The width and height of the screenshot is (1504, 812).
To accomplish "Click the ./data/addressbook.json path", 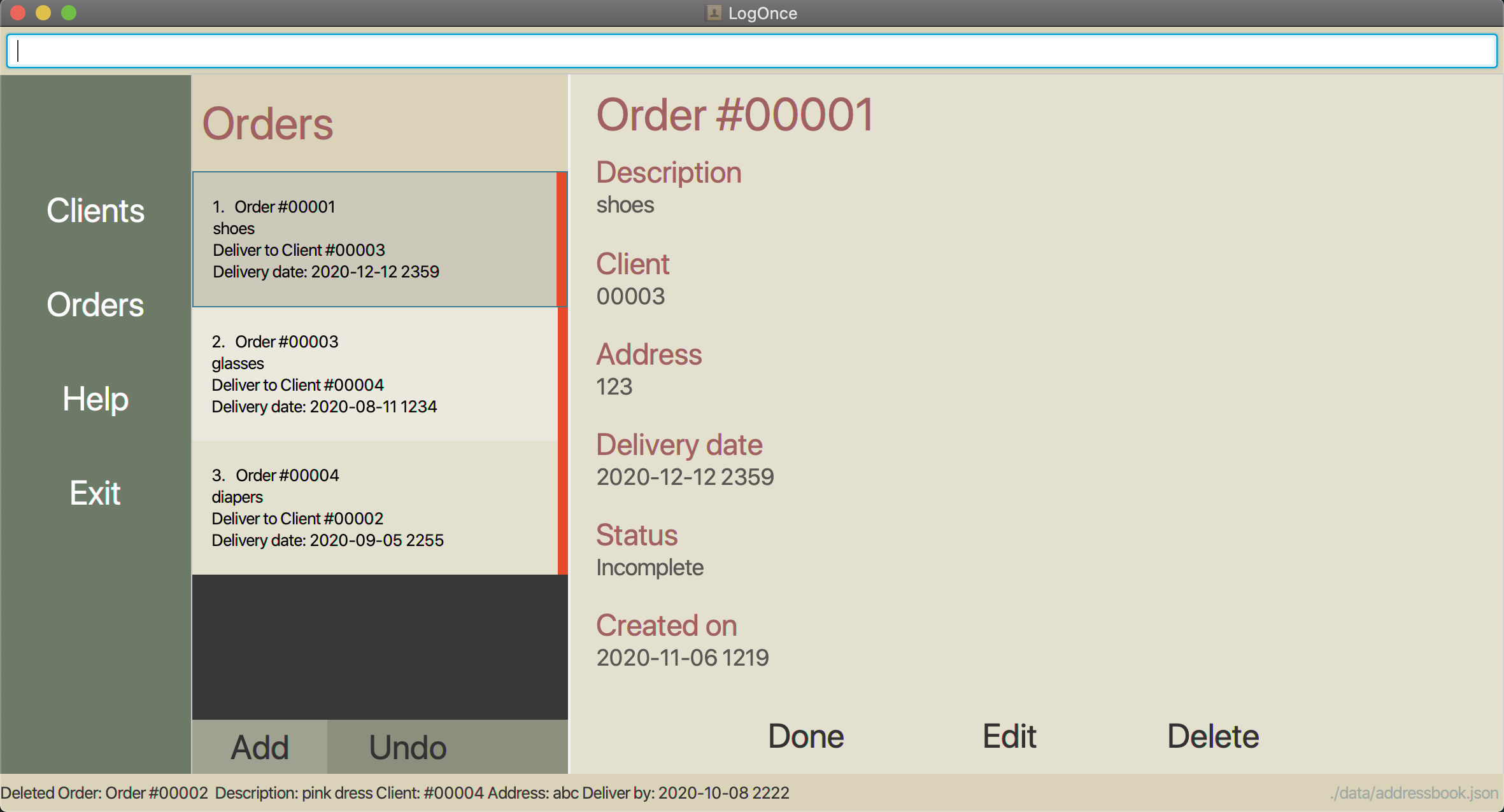I will pos(1414,793).
